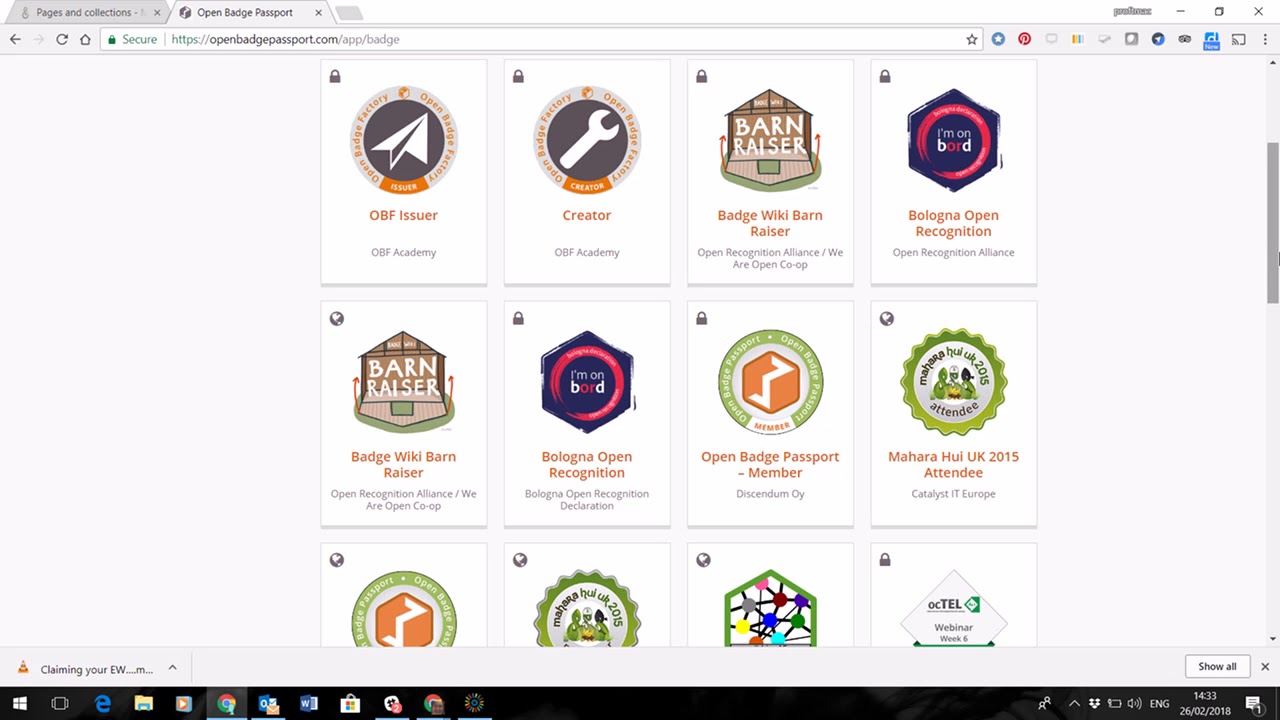
Task: Click the Secure padlock site info
Action: coord(131,39)
